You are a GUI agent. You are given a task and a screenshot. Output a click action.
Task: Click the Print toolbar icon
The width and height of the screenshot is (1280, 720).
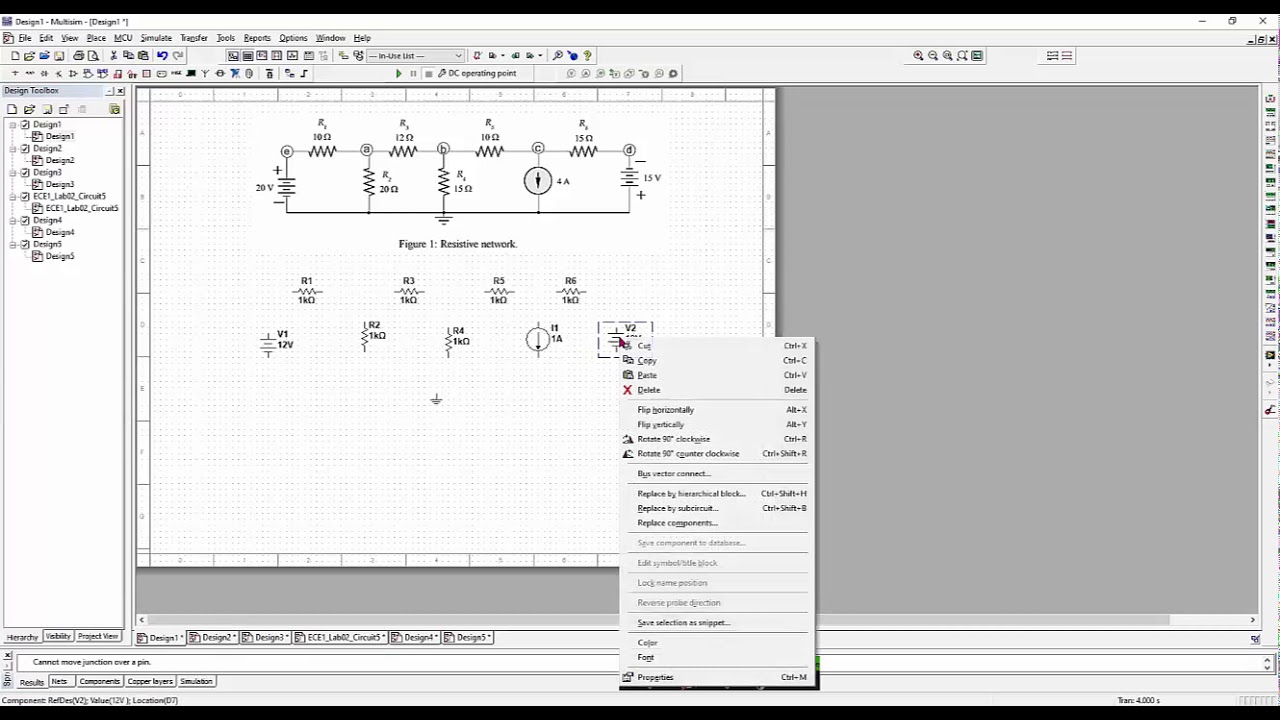point(78,56)
